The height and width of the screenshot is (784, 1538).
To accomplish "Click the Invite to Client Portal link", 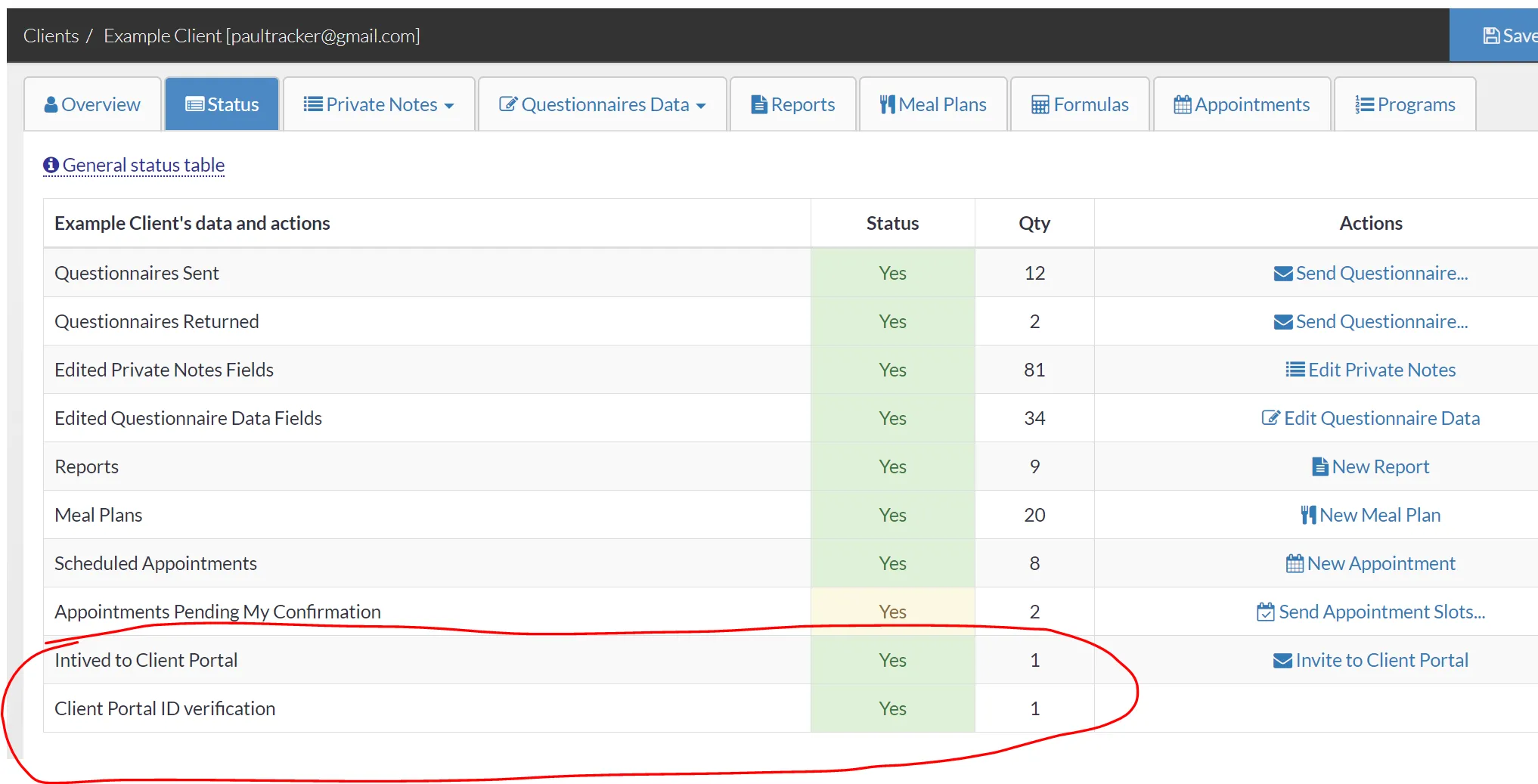I will pos(1381,660).
